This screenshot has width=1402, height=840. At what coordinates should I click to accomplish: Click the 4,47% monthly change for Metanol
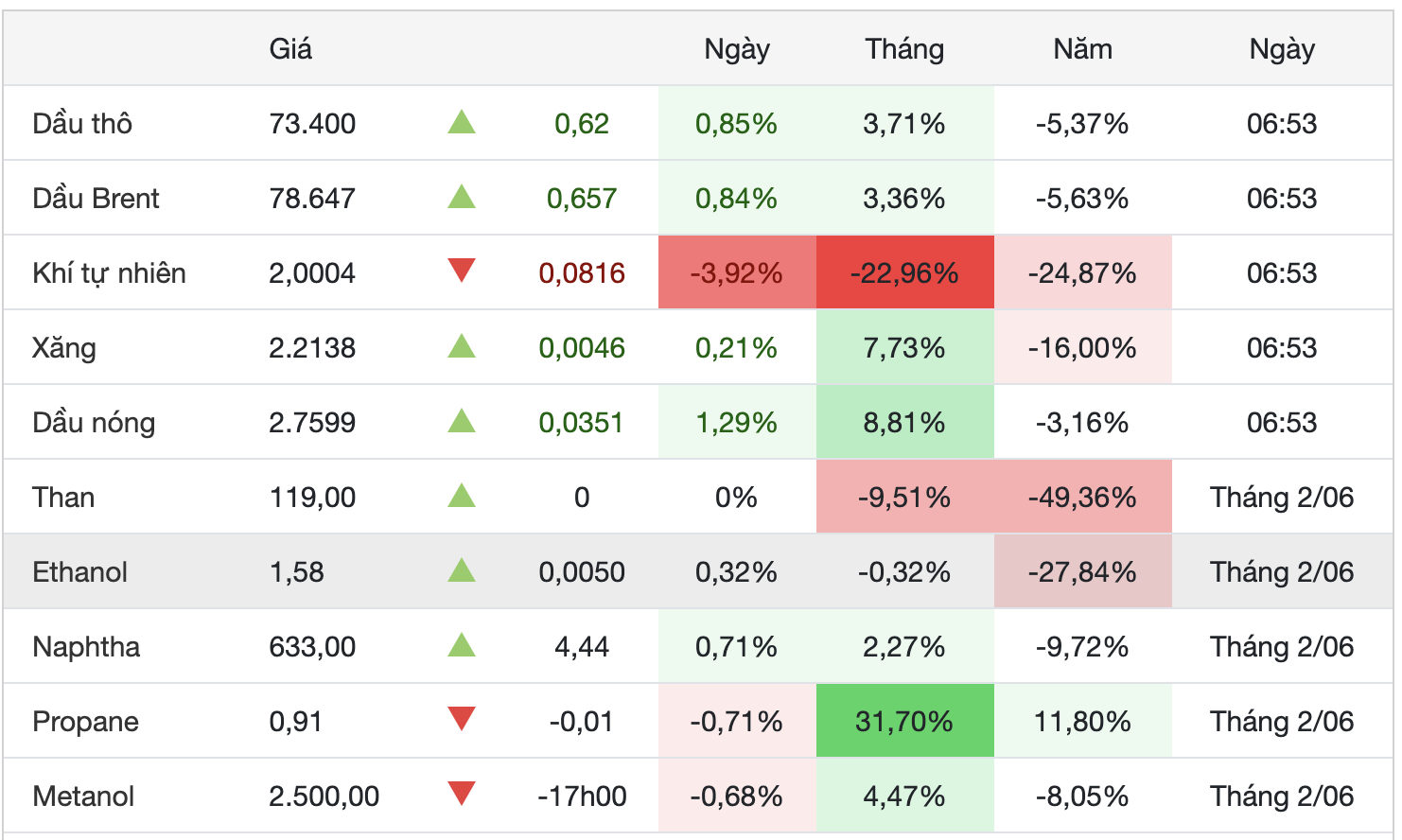pos(904,796)
